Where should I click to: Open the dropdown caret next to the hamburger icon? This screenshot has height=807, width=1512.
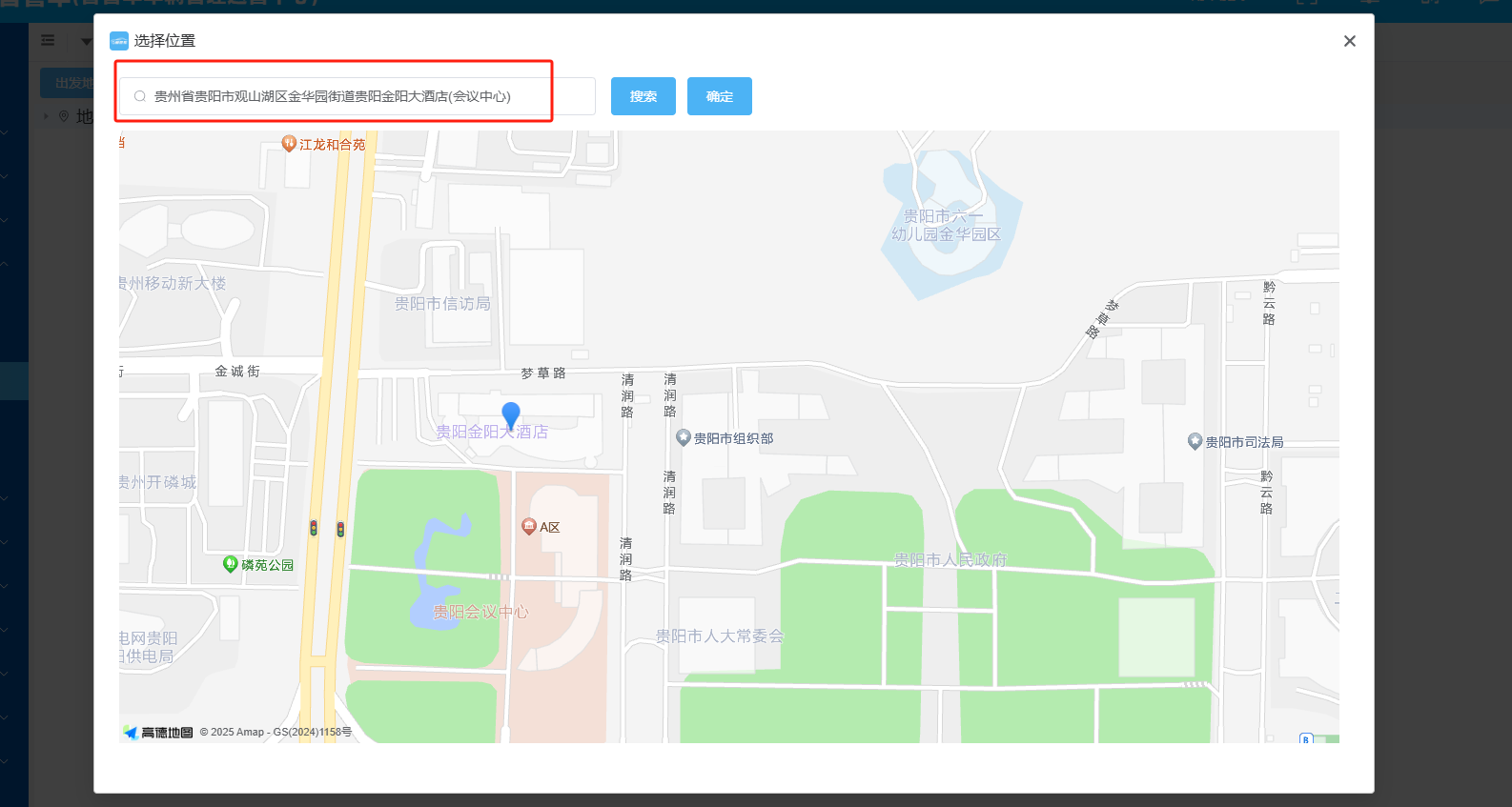coord(86,41)
